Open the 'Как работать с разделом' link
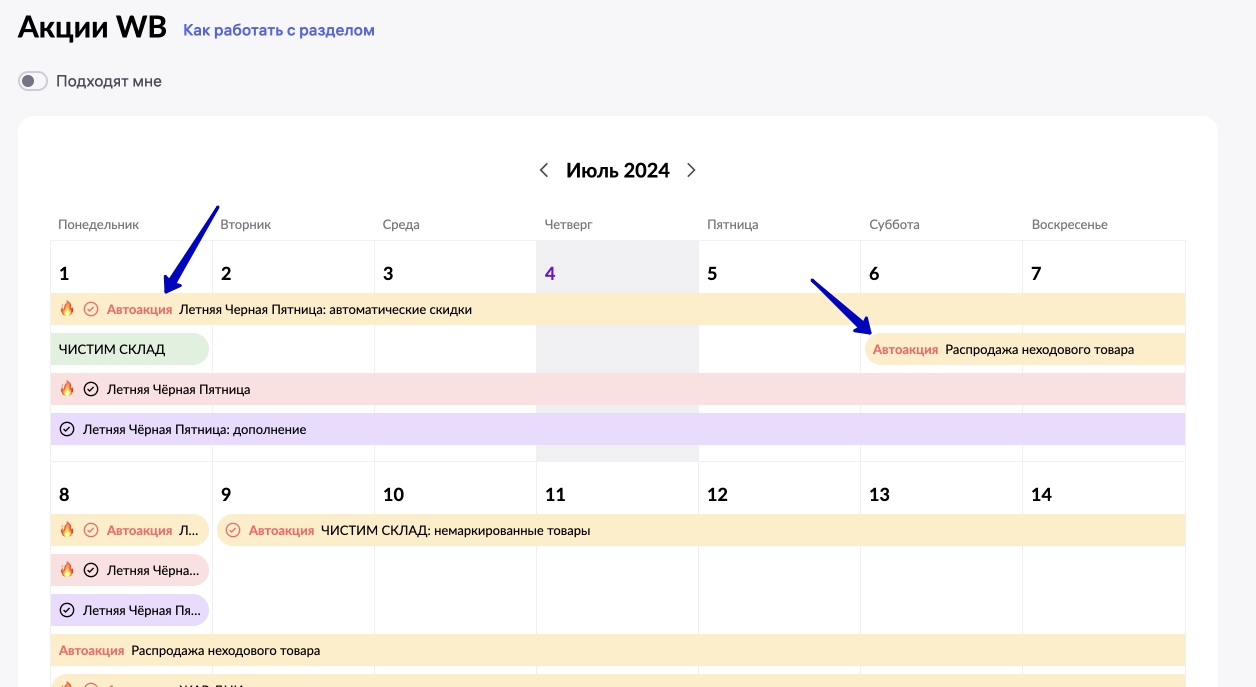The width and height of the screenshot is (1256, 687). tap(279, 30)
